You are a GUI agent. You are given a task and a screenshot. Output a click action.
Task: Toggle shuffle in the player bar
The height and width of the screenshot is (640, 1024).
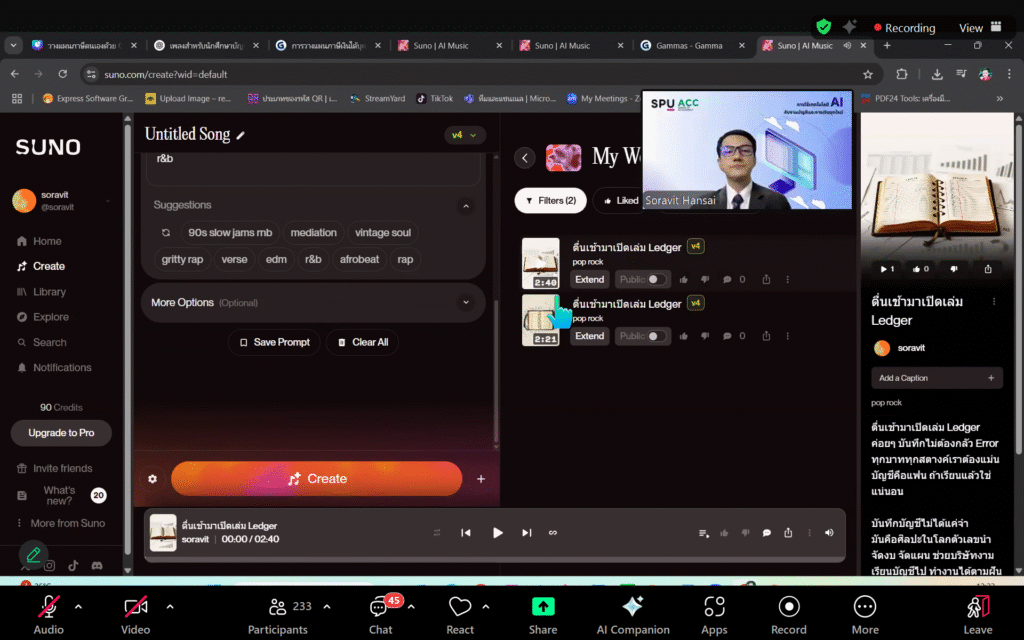point(437,533)
